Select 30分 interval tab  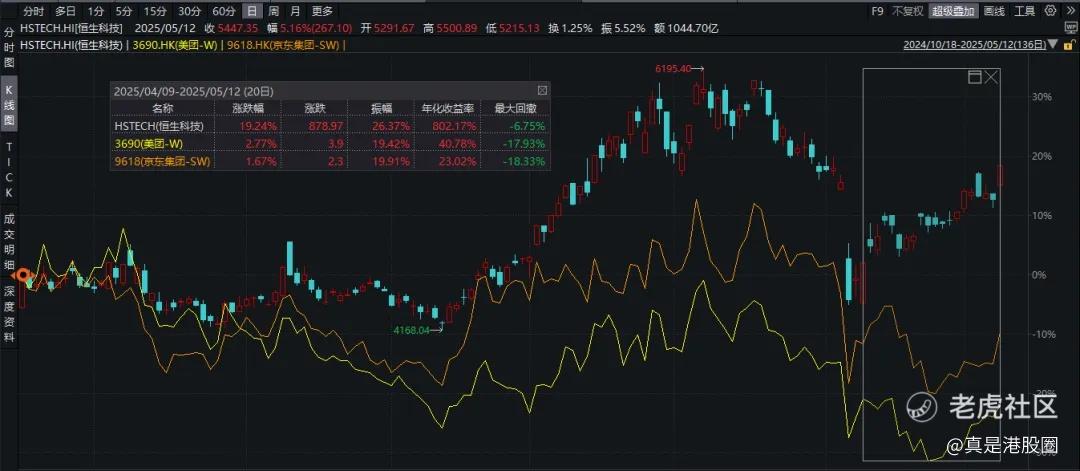[189, 11]
